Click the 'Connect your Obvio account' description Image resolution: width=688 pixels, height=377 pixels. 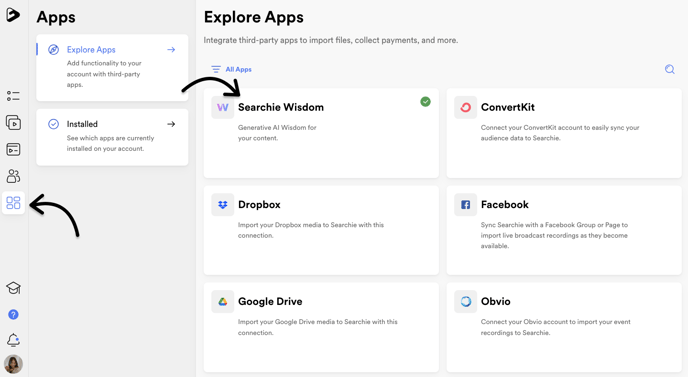[x=555, y=327]
